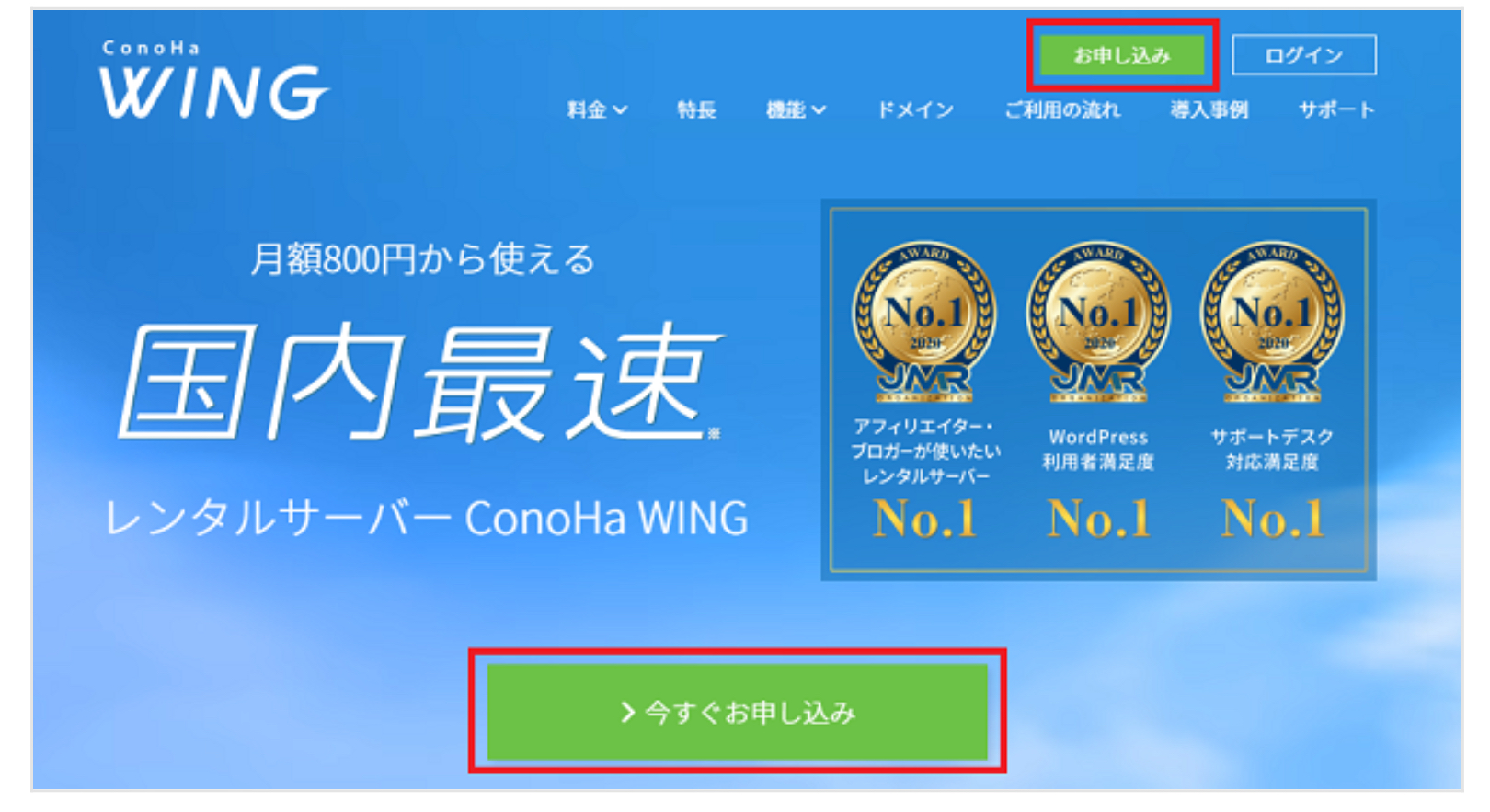This screenshot has width=1490, height=812.
Task: Click the arrow icon in 今すぐお申し込み
Action: (627, 712)
